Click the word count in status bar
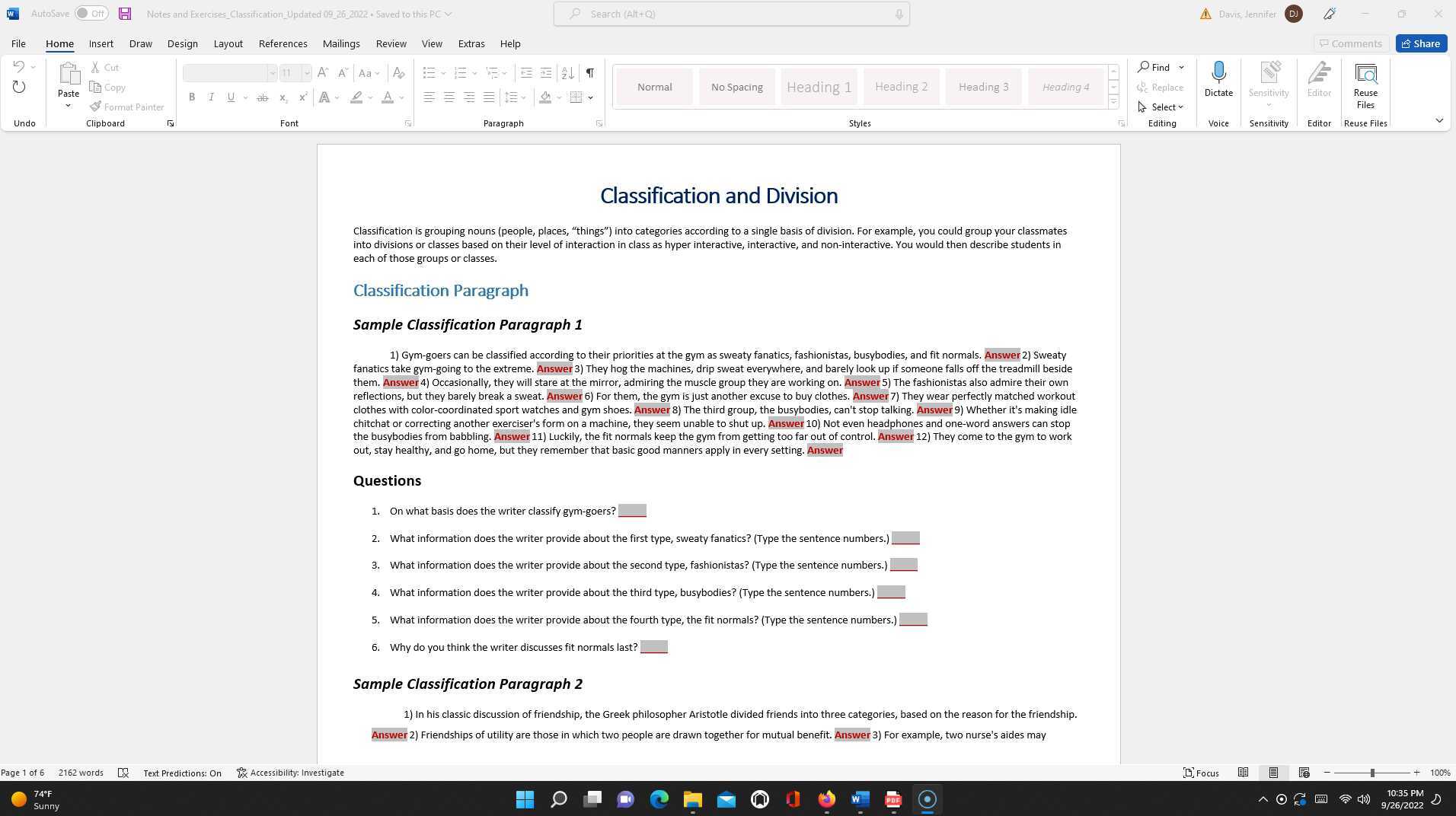1456x816 pixels. (x=81, y=773)
